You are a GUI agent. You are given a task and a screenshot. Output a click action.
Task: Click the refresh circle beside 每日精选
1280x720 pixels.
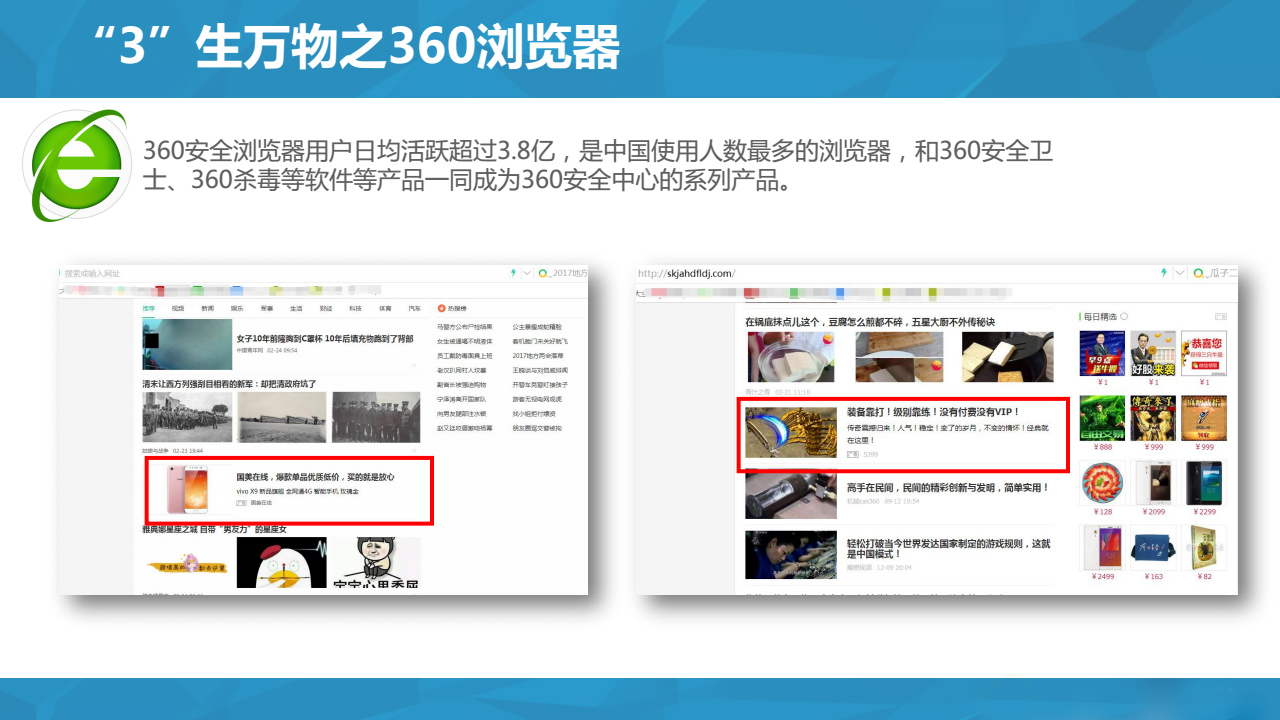click(x=1124, y=316)
